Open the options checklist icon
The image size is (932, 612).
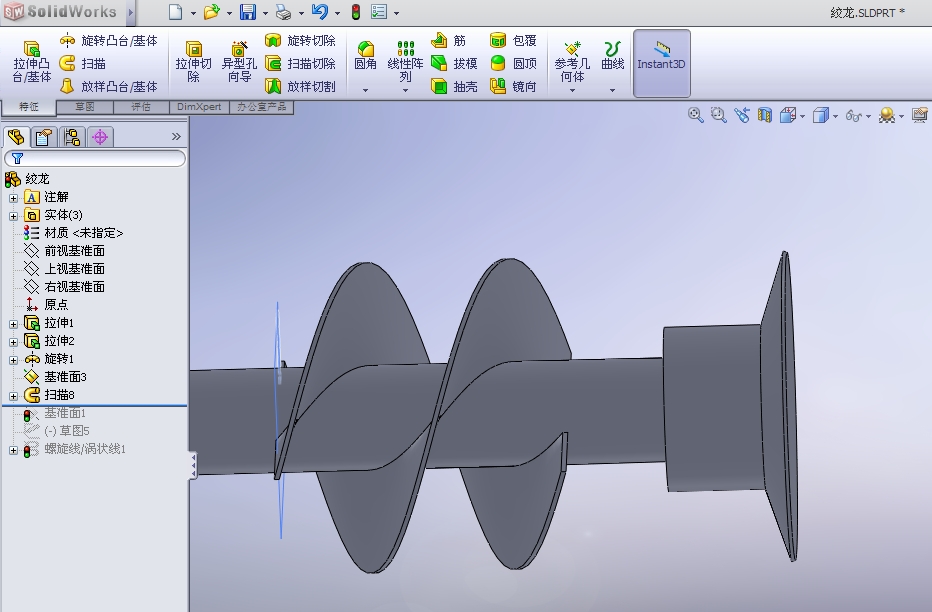point(379,12)
